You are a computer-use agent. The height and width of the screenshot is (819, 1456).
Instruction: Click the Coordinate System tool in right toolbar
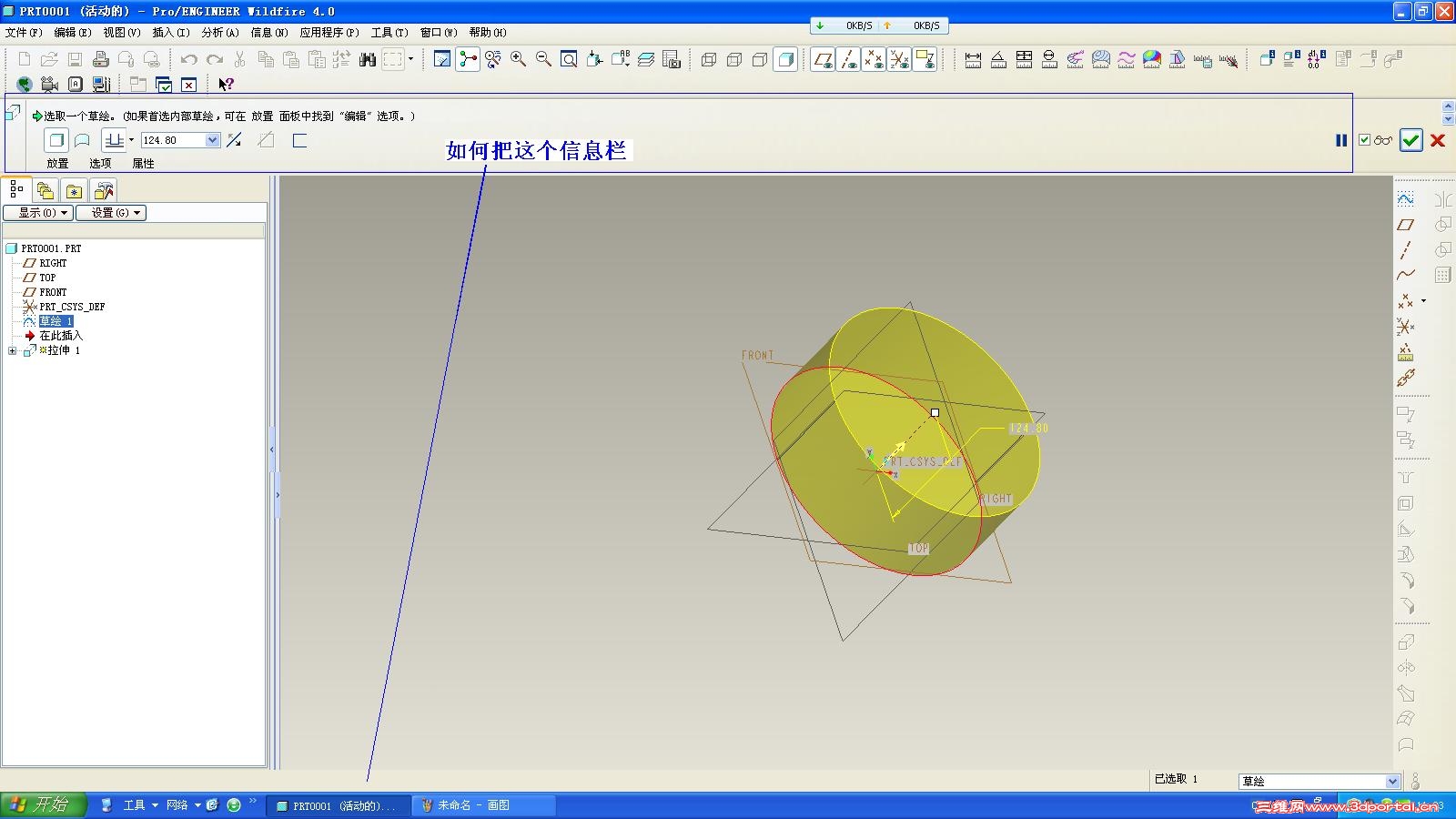click(x=1406, y=326)
